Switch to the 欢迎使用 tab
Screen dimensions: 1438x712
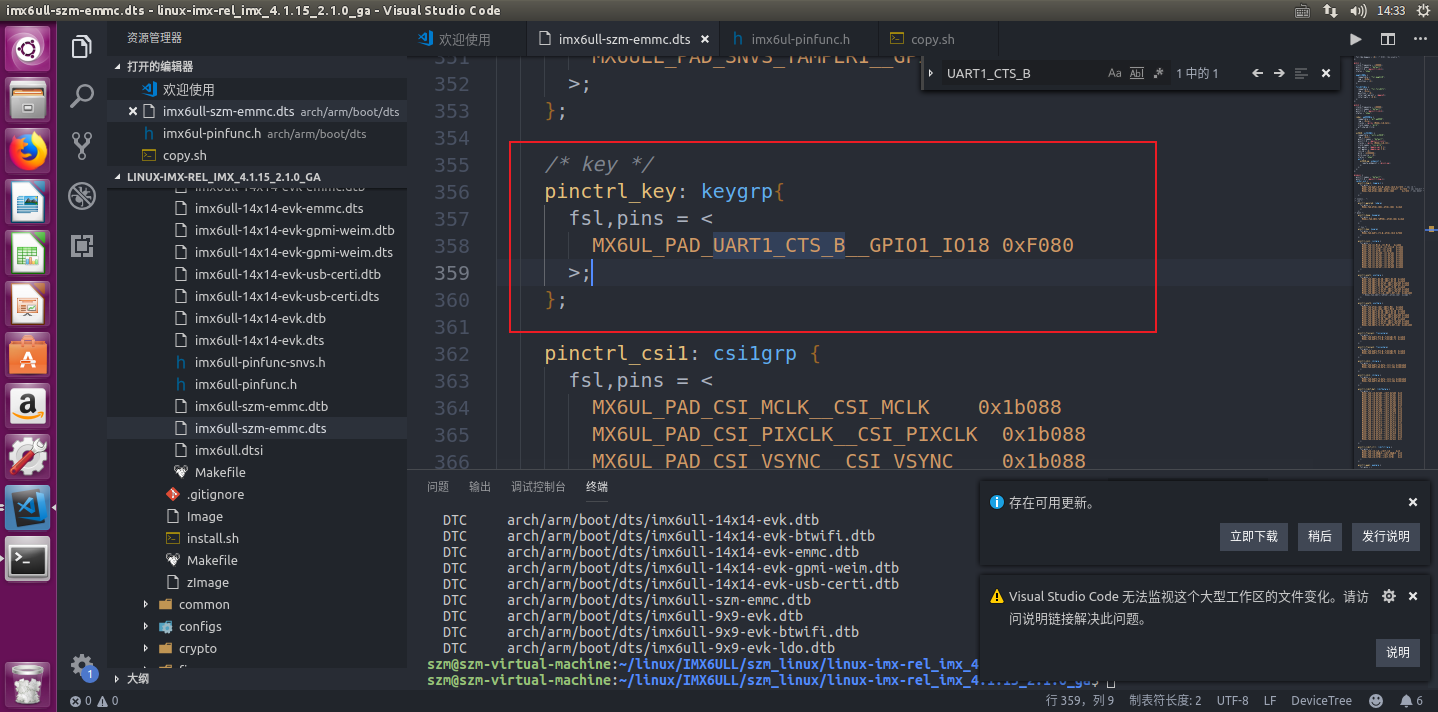465,40
